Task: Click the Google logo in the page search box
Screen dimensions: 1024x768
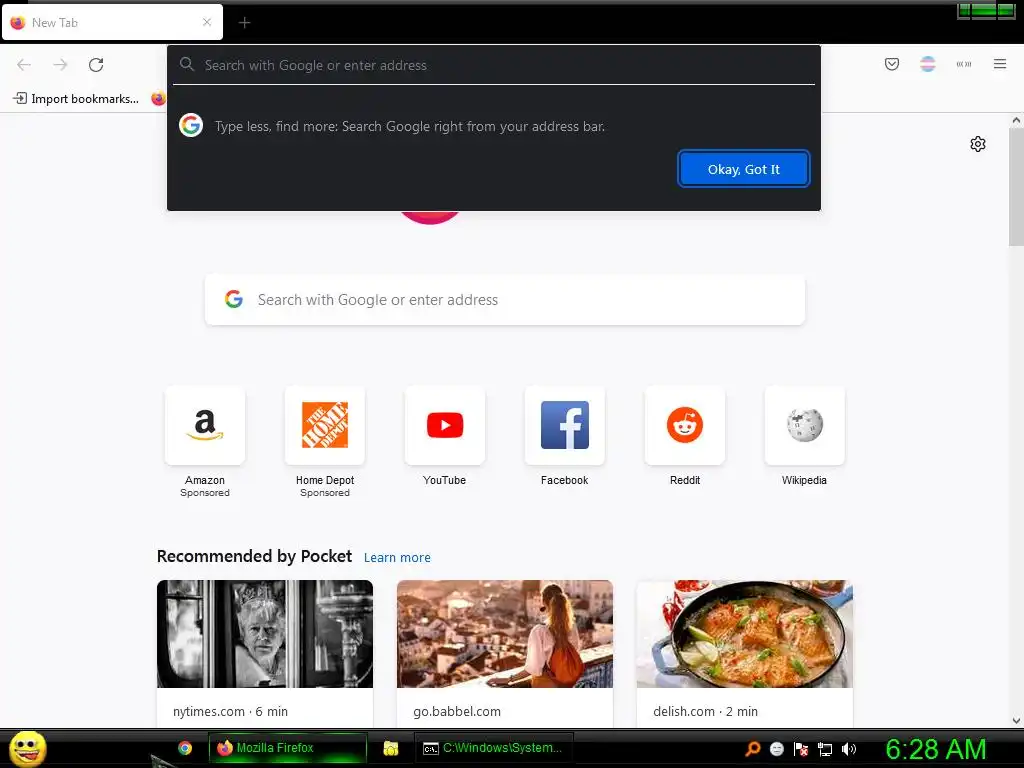Action: (234, 299)
